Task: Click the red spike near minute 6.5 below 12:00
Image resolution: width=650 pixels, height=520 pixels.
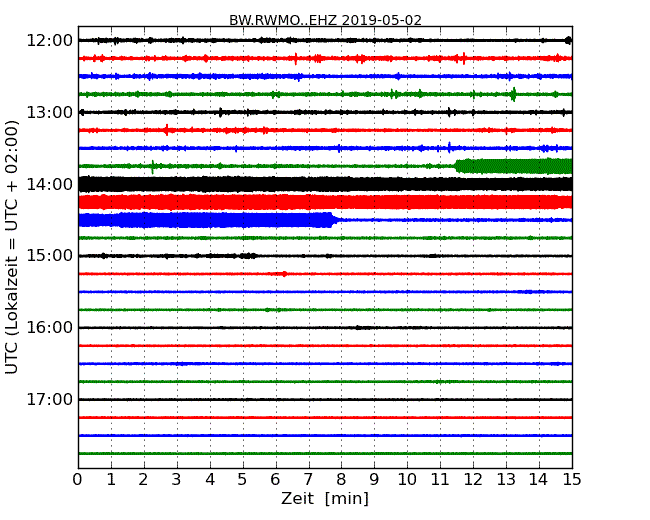Action: tap(296, 58)
